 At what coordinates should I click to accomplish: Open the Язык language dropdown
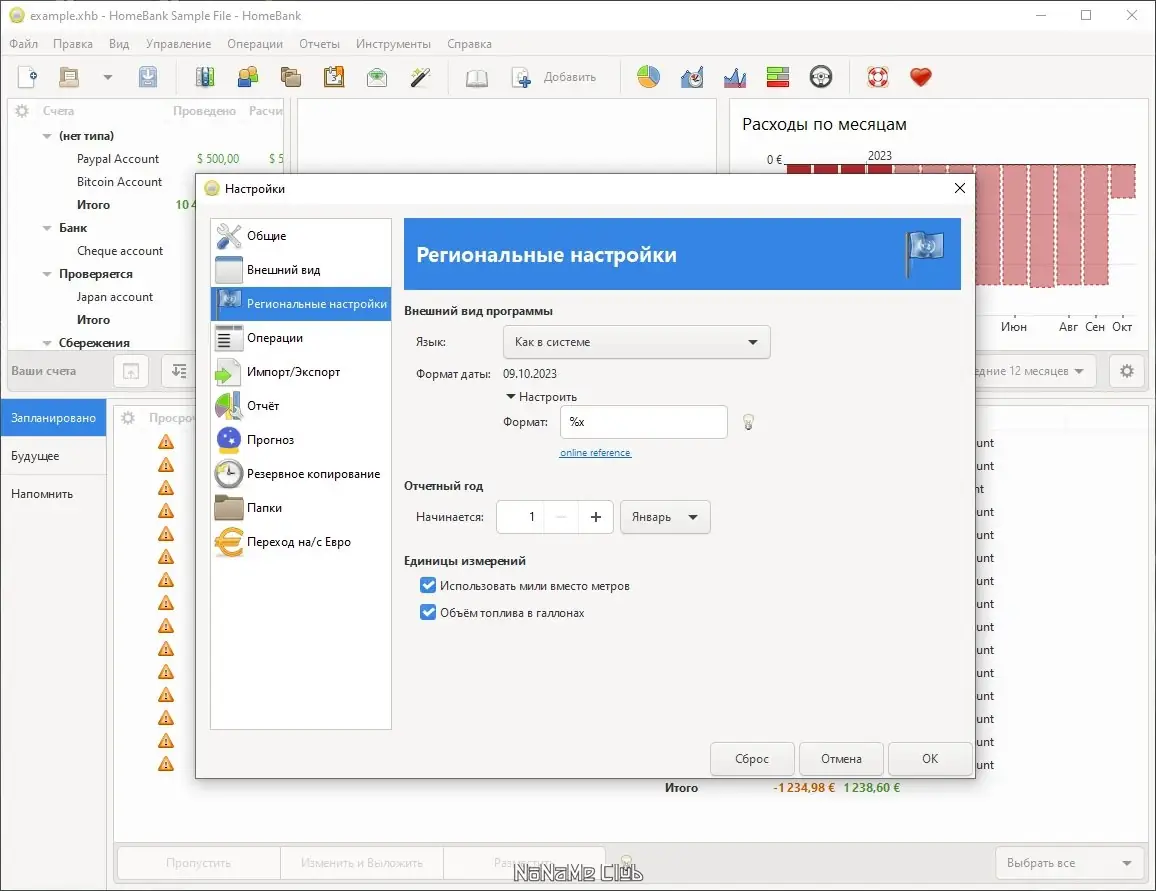tap(636, 342)
